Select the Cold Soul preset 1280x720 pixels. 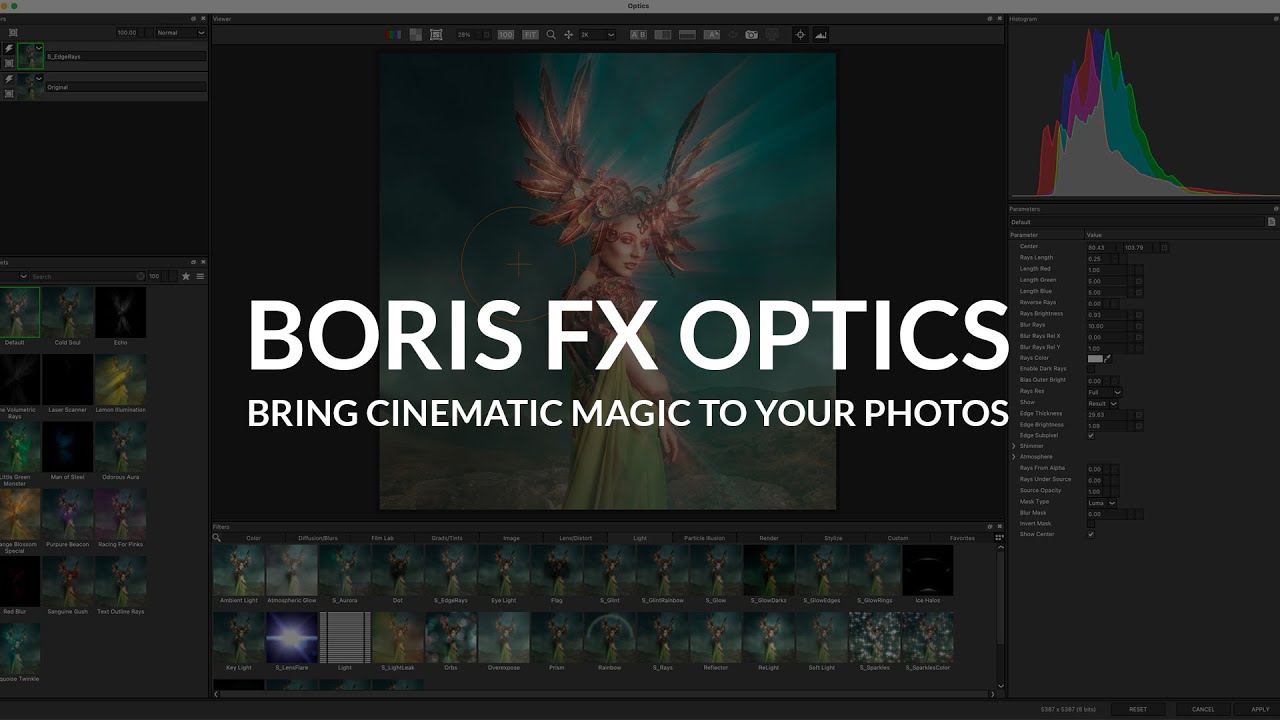tap(68, 313)
